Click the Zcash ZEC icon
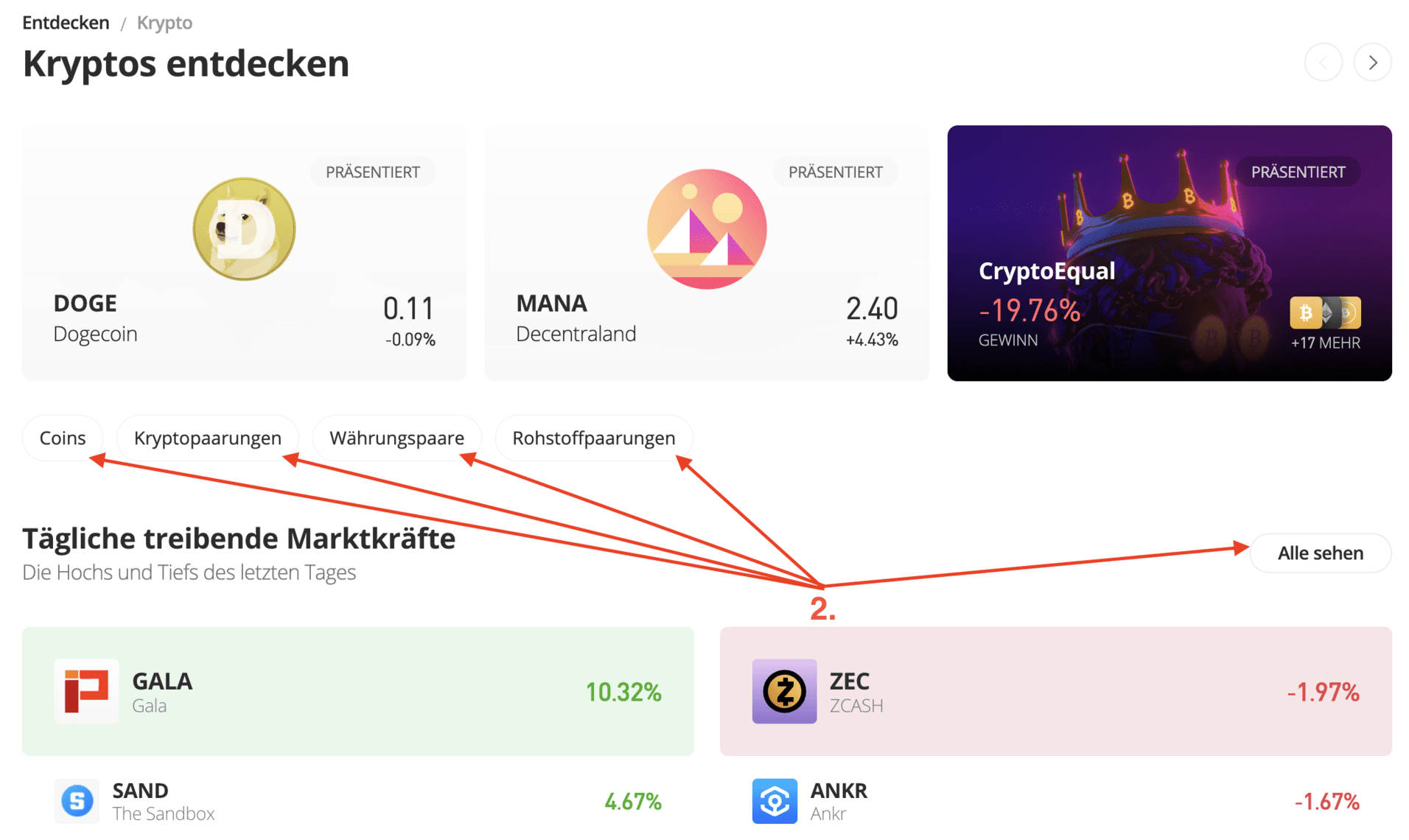The image size is (1409, 840). 784,691
